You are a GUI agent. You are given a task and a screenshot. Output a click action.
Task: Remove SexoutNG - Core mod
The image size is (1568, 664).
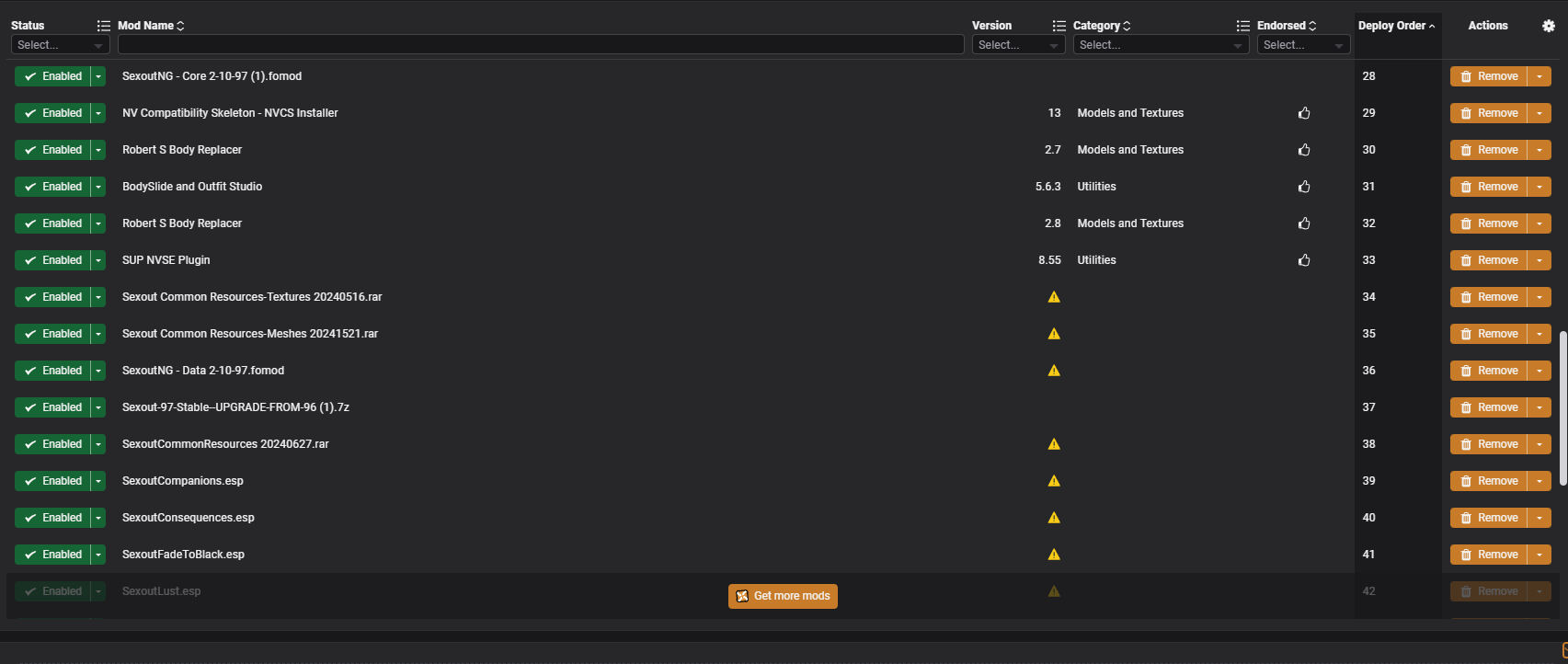tap(1489, 76)
